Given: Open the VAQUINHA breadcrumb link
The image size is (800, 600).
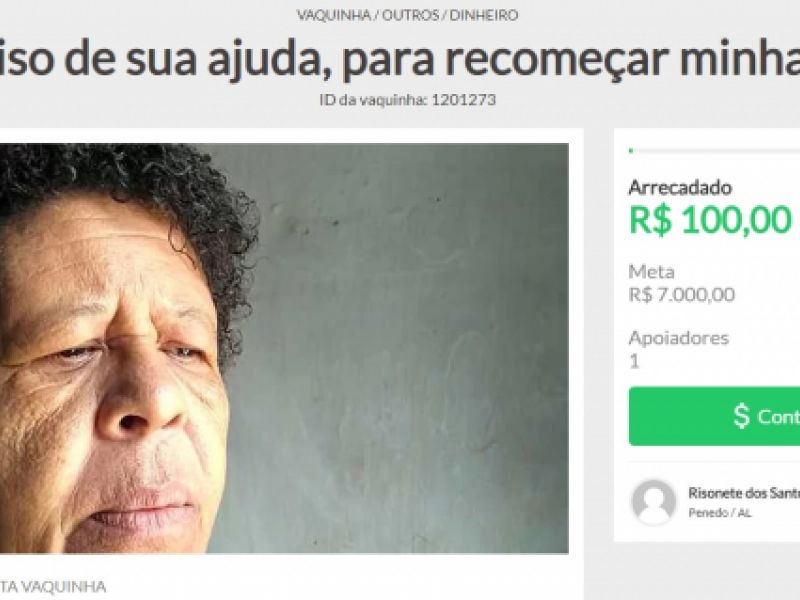Looking at the screenshot, I should (x=334, y=15).
